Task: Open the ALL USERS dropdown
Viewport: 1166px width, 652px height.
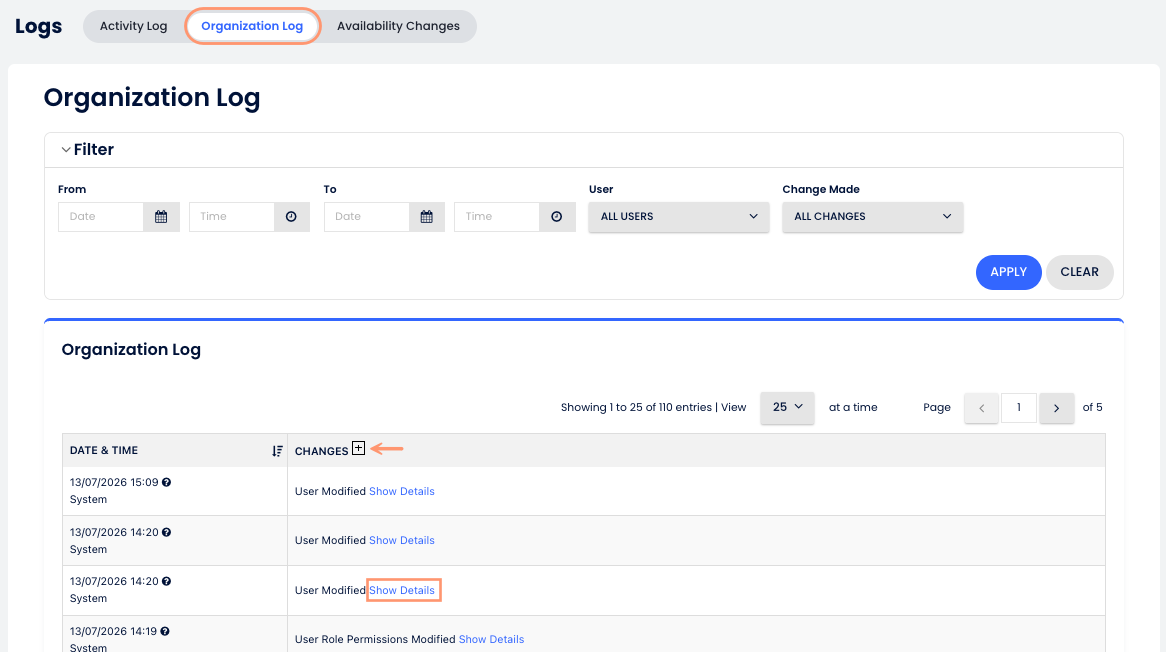Action: [679, 217]
